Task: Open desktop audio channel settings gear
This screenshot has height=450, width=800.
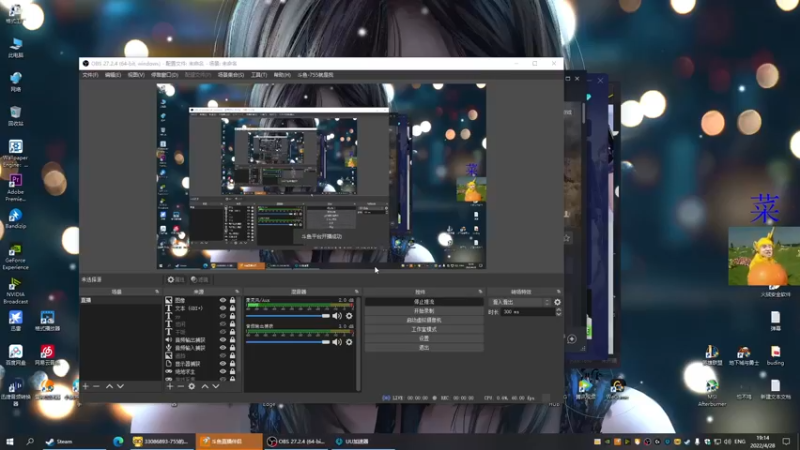Action: 349,342
